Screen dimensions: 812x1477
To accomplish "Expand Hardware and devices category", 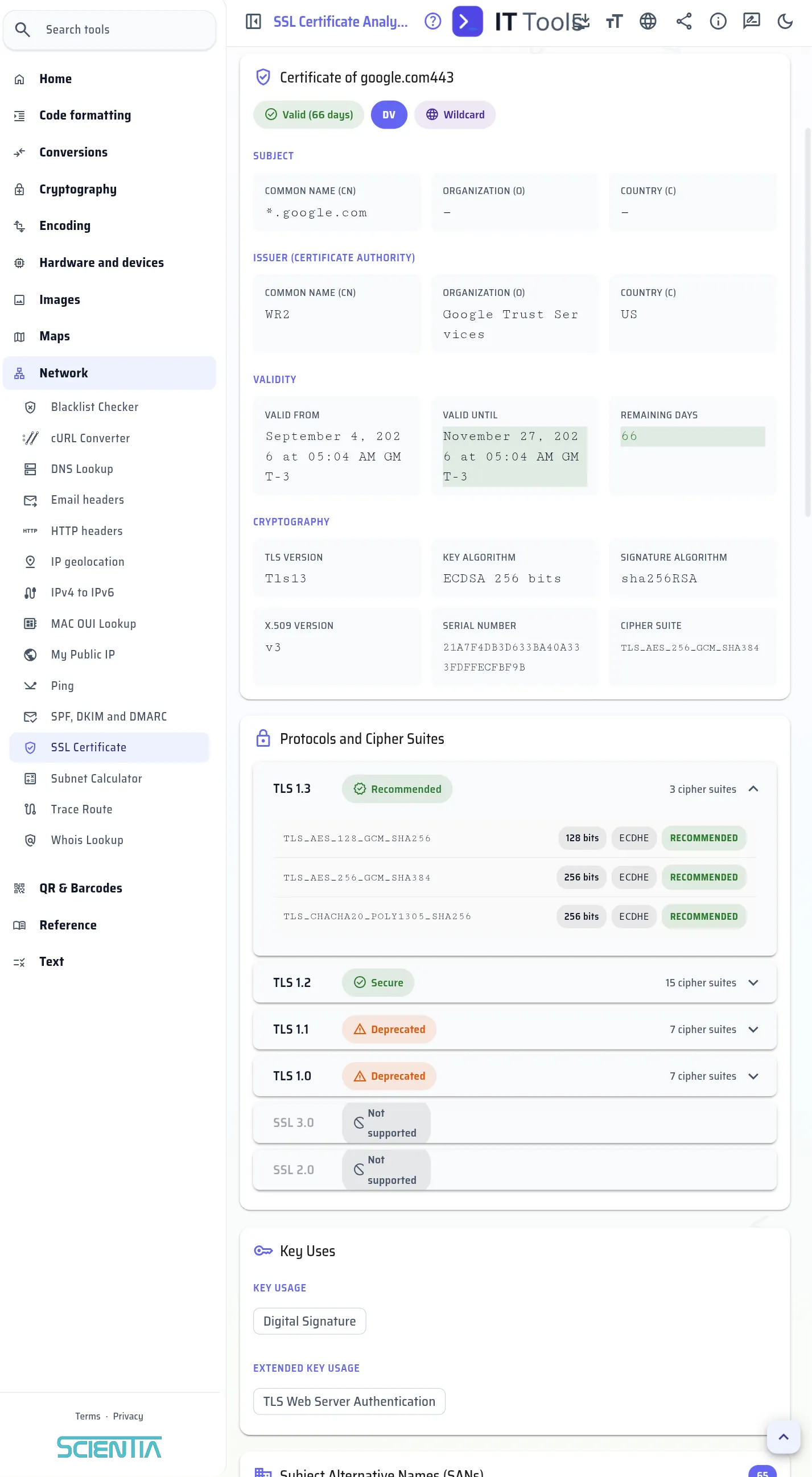I will [109, 262].
